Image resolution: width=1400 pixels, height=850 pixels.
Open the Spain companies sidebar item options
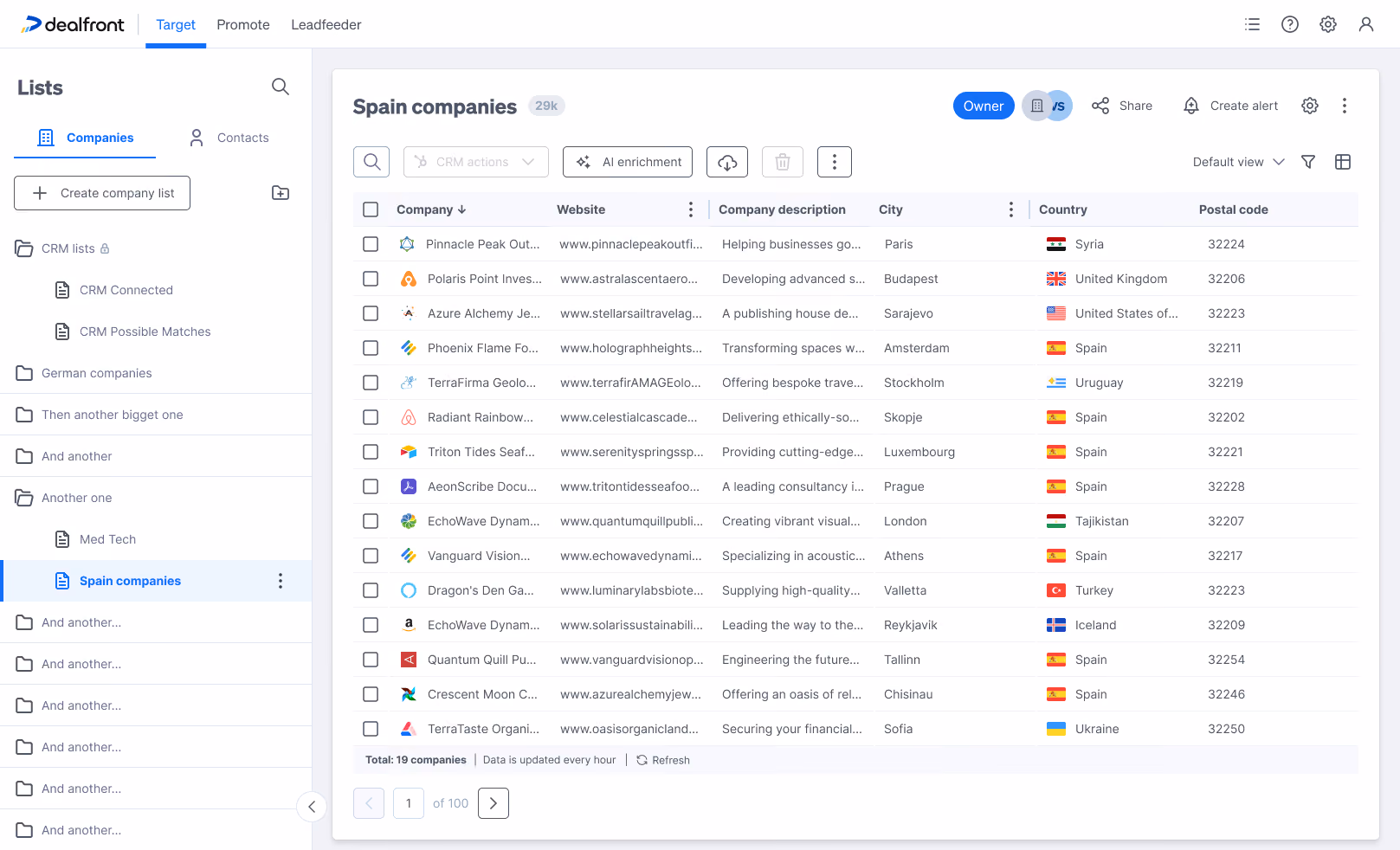(x=281, y=581)
